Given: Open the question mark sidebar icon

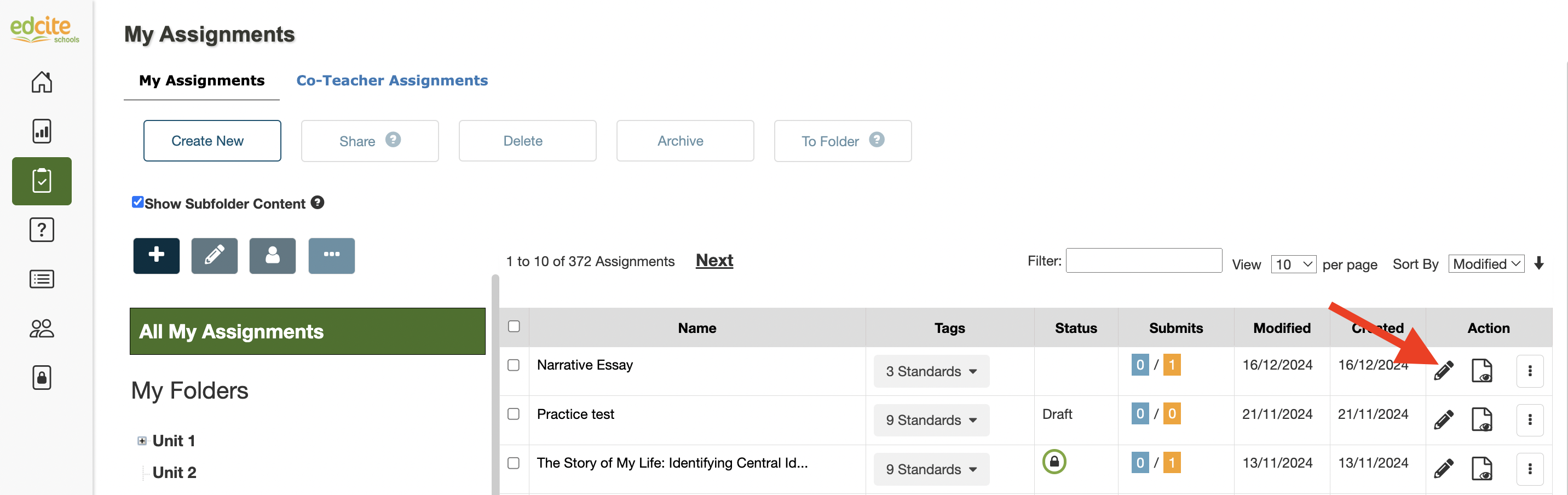Looking at the screenshot, I should [42, 230].
